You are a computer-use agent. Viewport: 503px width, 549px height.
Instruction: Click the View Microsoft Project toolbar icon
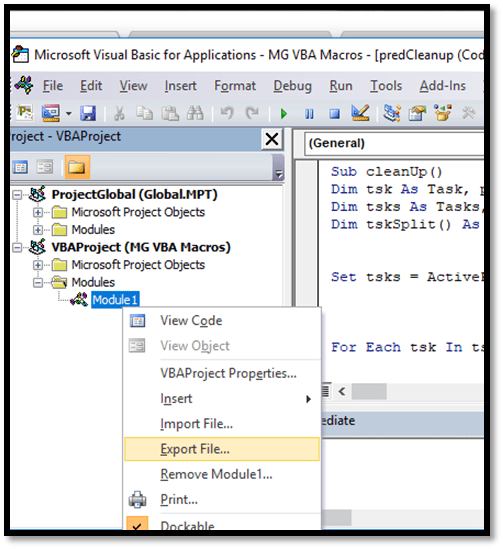(x=24, y=113)
